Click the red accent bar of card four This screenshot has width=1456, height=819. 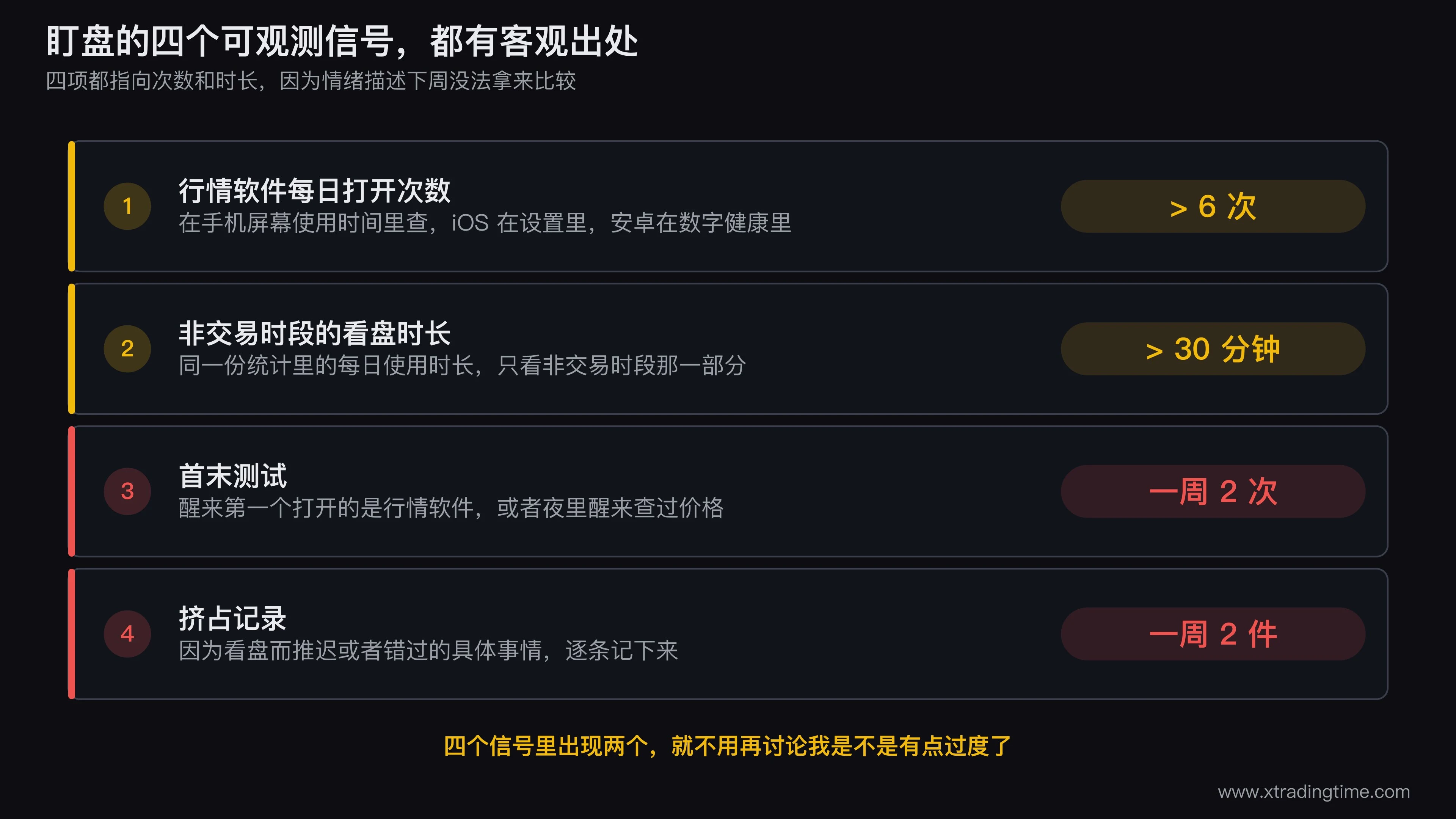tap(72, 634)
